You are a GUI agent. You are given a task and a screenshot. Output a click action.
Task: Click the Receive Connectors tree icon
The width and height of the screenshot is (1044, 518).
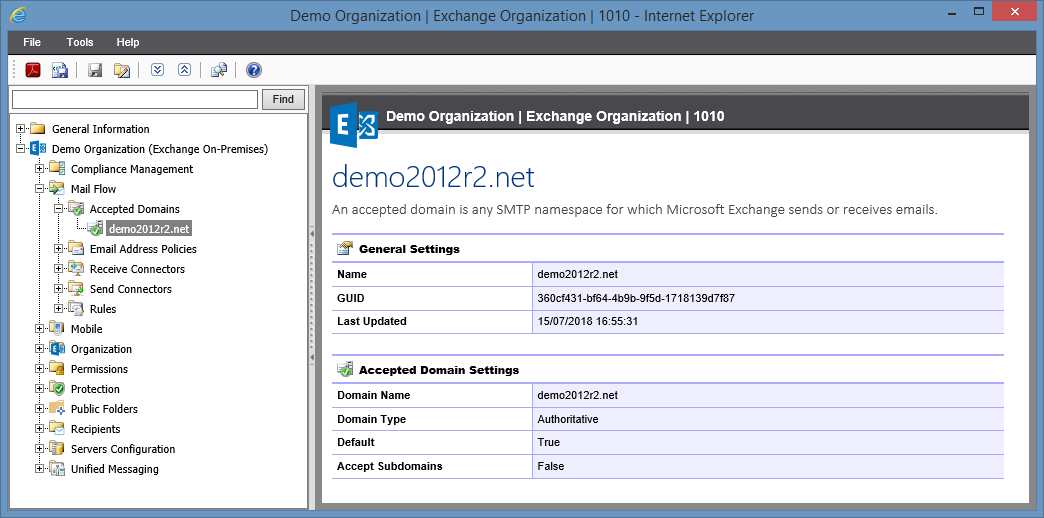pos(76,269)
